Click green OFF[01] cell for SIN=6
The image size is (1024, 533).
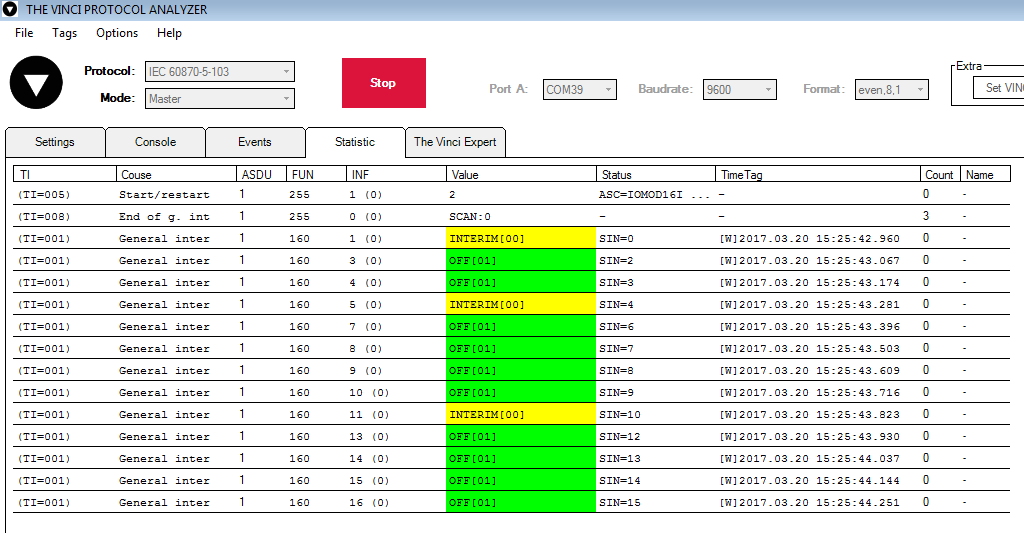[x=521, y=327]
